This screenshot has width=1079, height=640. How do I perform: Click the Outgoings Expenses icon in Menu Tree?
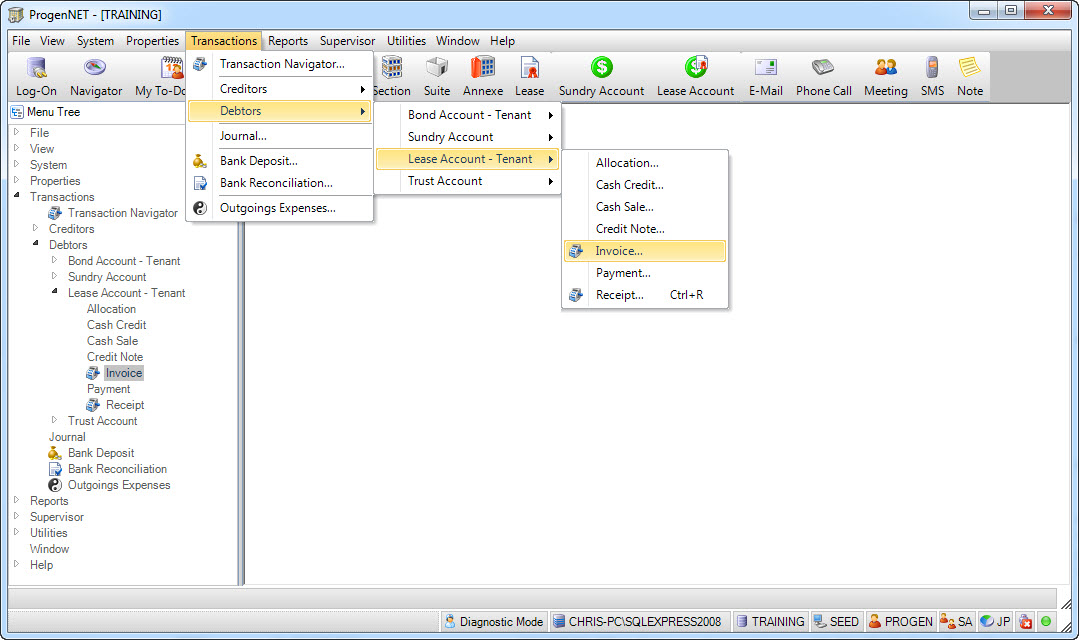point(55,485)
